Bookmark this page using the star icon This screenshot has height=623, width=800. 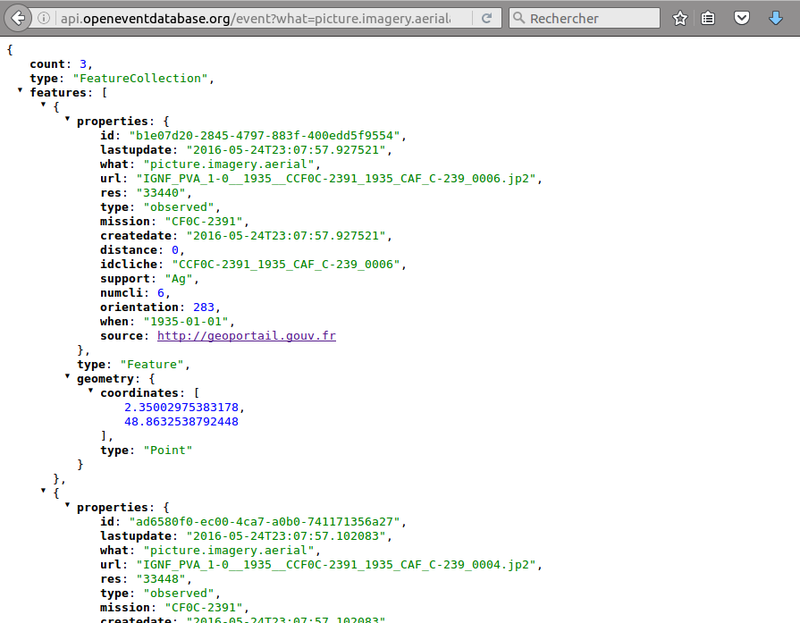coord(679,17)
